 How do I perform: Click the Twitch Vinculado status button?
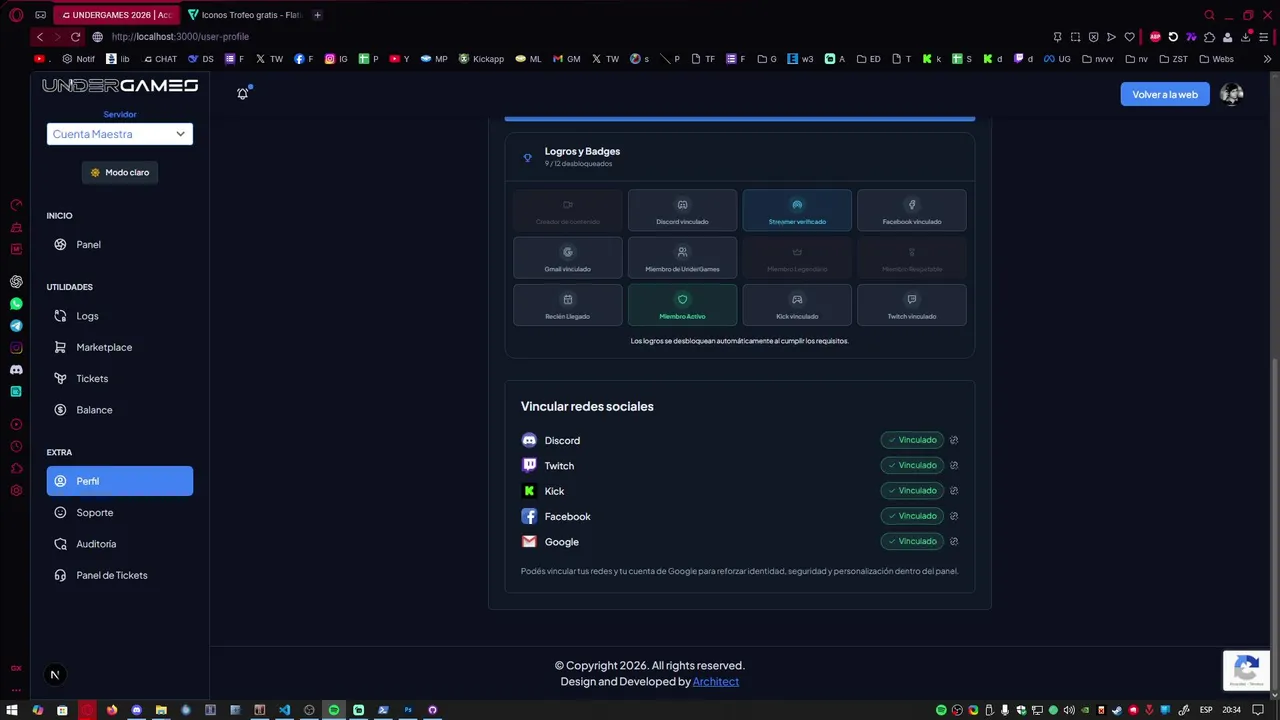(912, 465)
